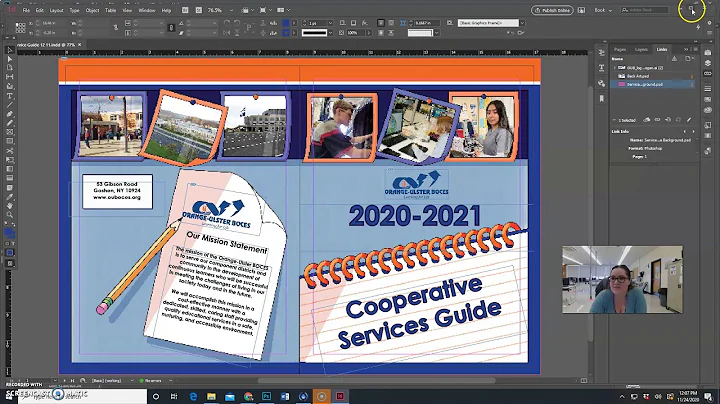Select the Back Art.psd link row
Viewport: 720px width, 404px height.
[x=652, y=76]
